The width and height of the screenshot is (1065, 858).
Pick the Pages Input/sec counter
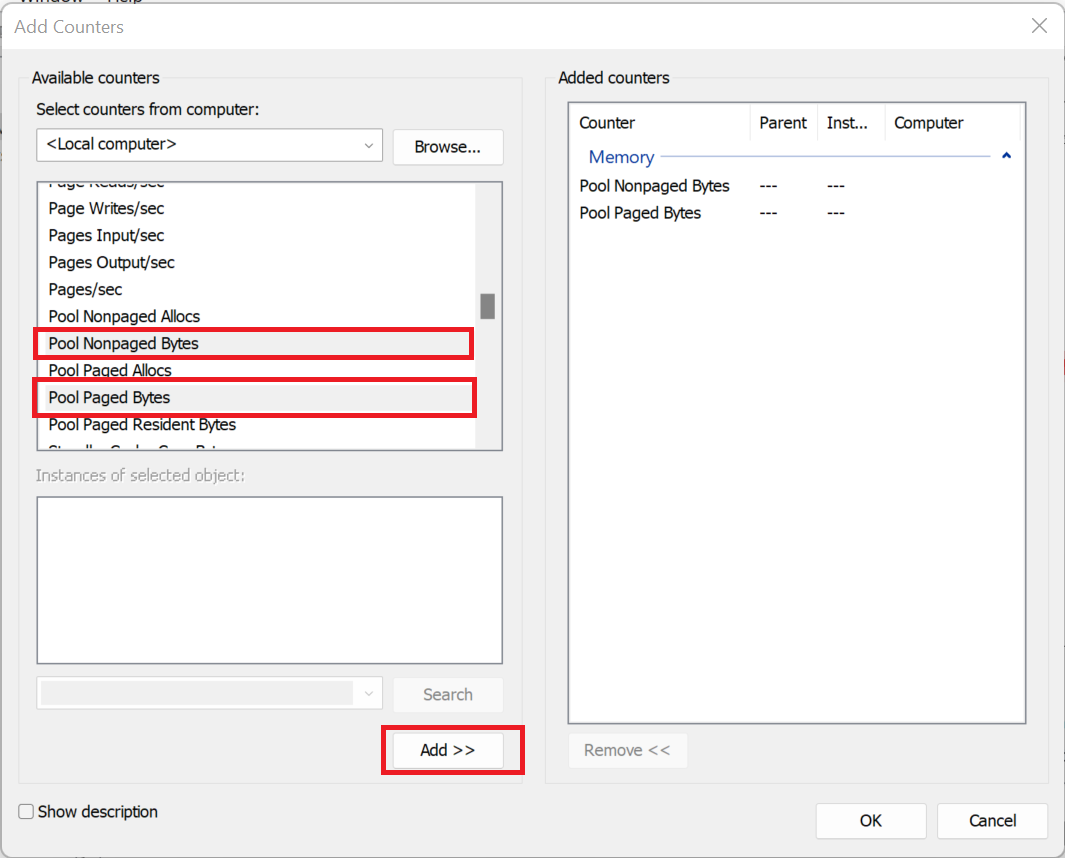click(x=107, y=236)
